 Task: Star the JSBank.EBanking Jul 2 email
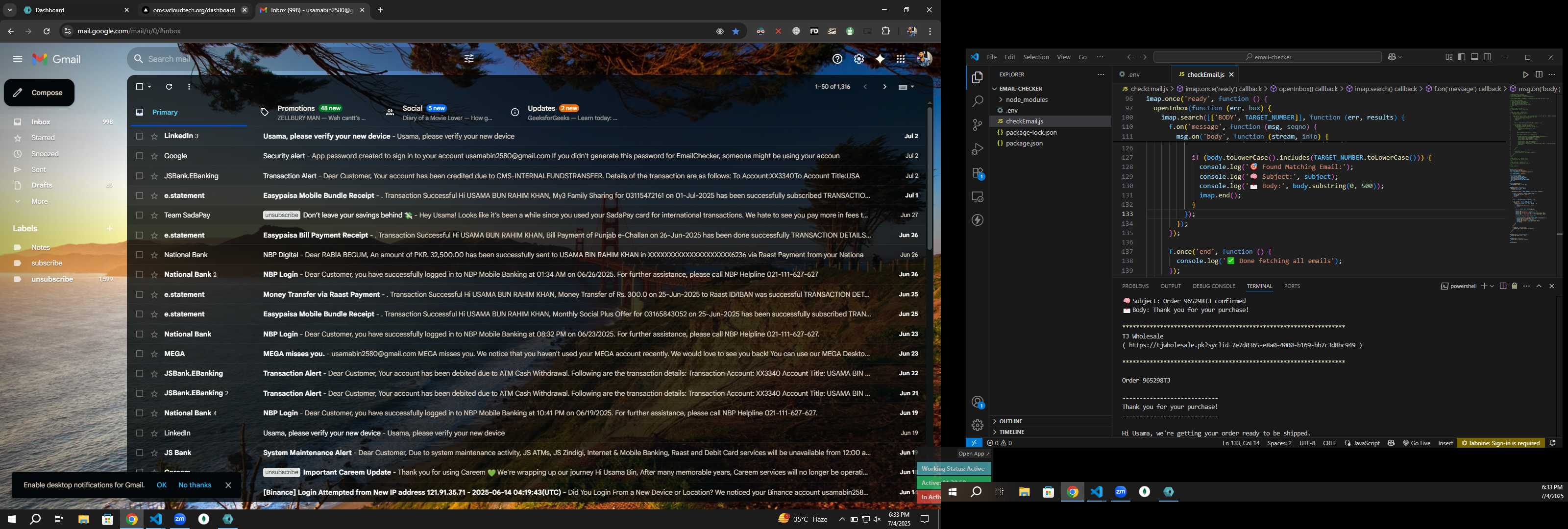point(154,176)
